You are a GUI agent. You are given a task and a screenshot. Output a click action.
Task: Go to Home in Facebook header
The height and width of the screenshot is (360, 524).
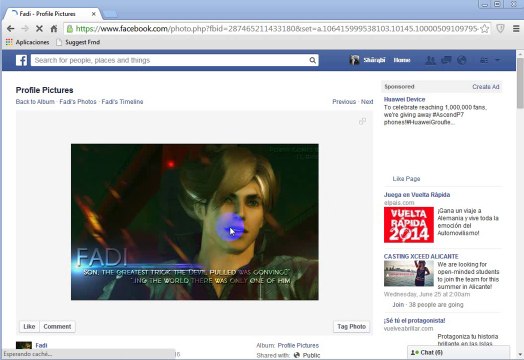tap(402, 60)
